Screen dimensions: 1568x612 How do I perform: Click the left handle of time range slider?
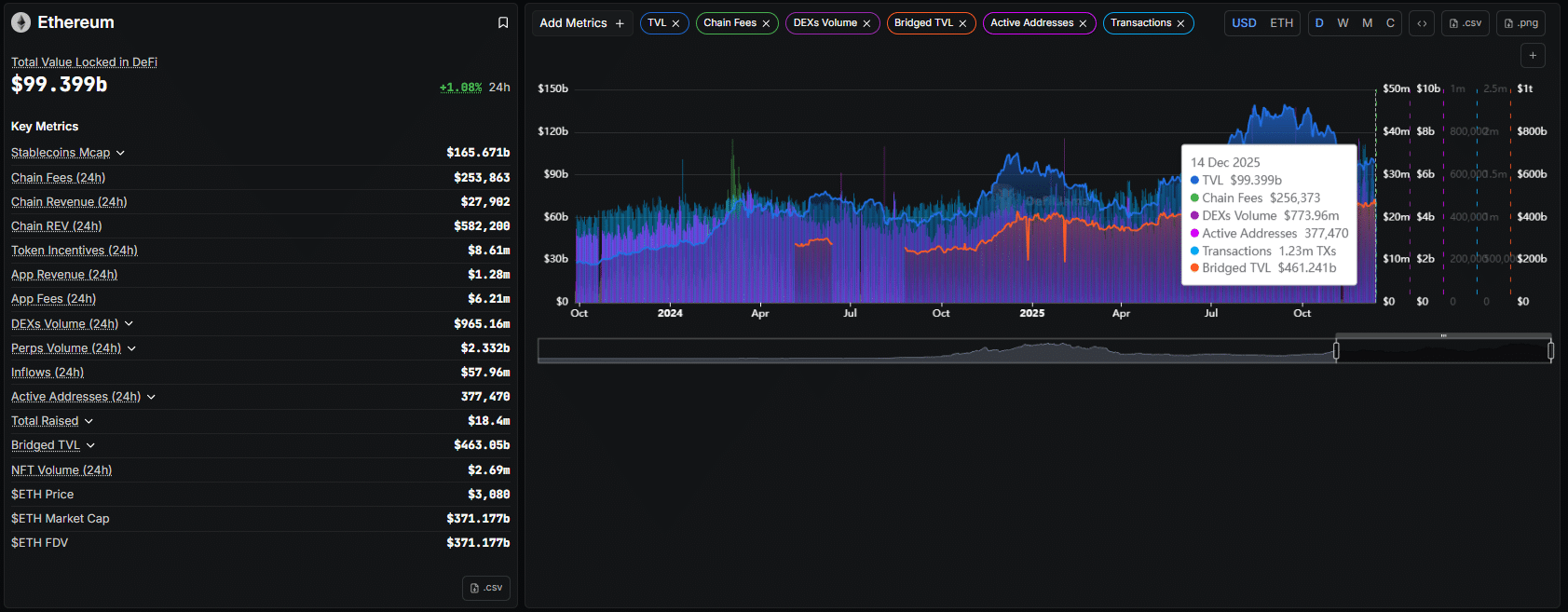tap(1336, 350)
